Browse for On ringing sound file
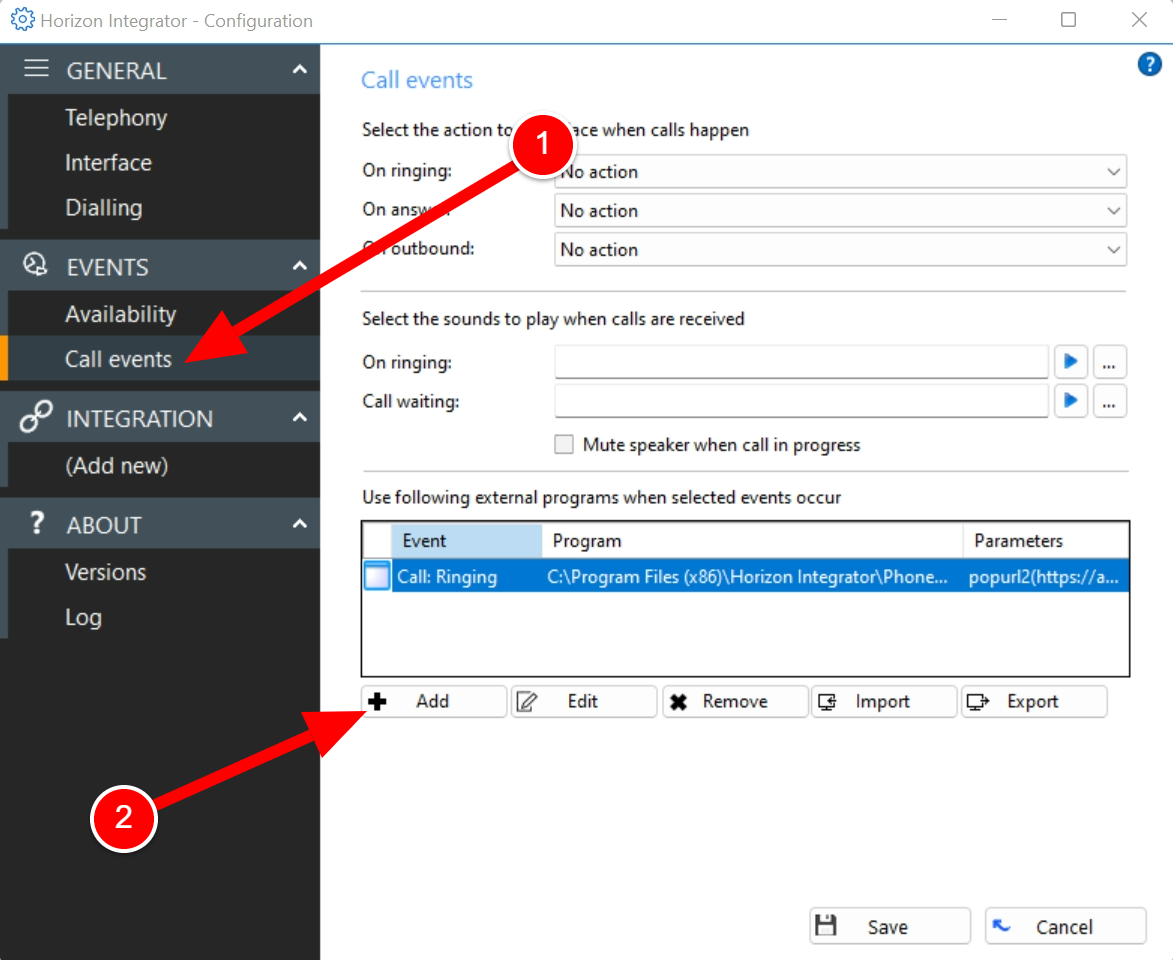The height and width of the screenshot is (960, 1173). (x=1109, y=362)
